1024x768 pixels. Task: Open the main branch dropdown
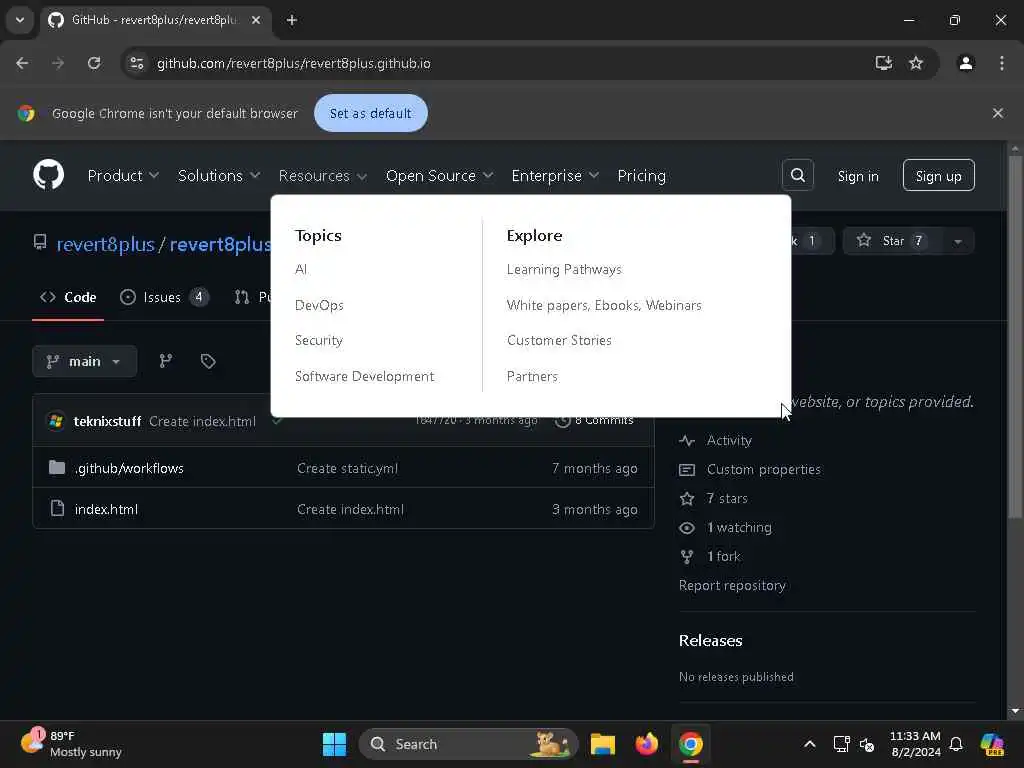tap(84, 361)
